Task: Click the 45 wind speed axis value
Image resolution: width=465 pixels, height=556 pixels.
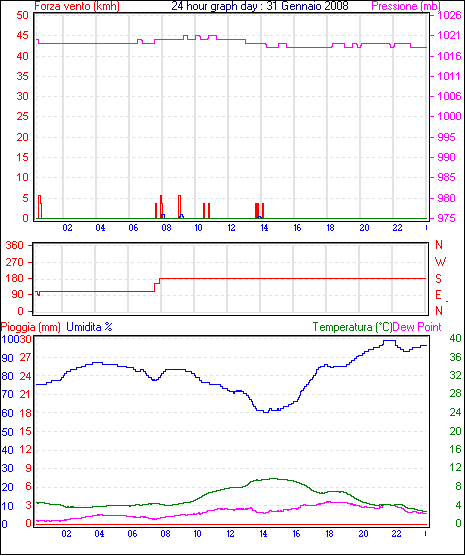Action: 22,35
